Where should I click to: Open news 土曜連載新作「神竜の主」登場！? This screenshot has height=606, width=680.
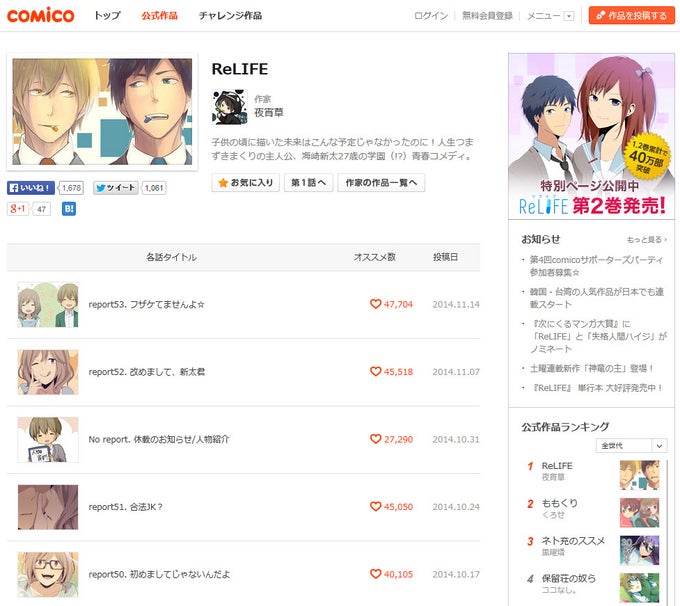(x=592, y=369)
